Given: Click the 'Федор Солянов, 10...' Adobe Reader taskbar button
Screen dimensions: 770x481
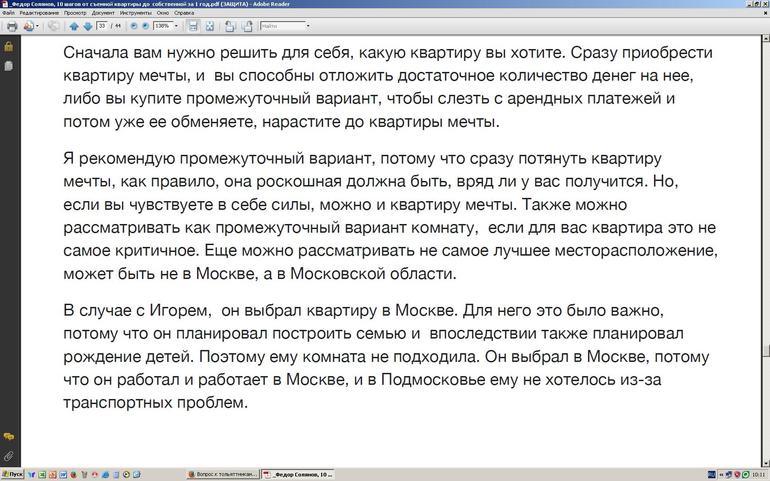Looking at the screenshot, I should pos(297,475).
